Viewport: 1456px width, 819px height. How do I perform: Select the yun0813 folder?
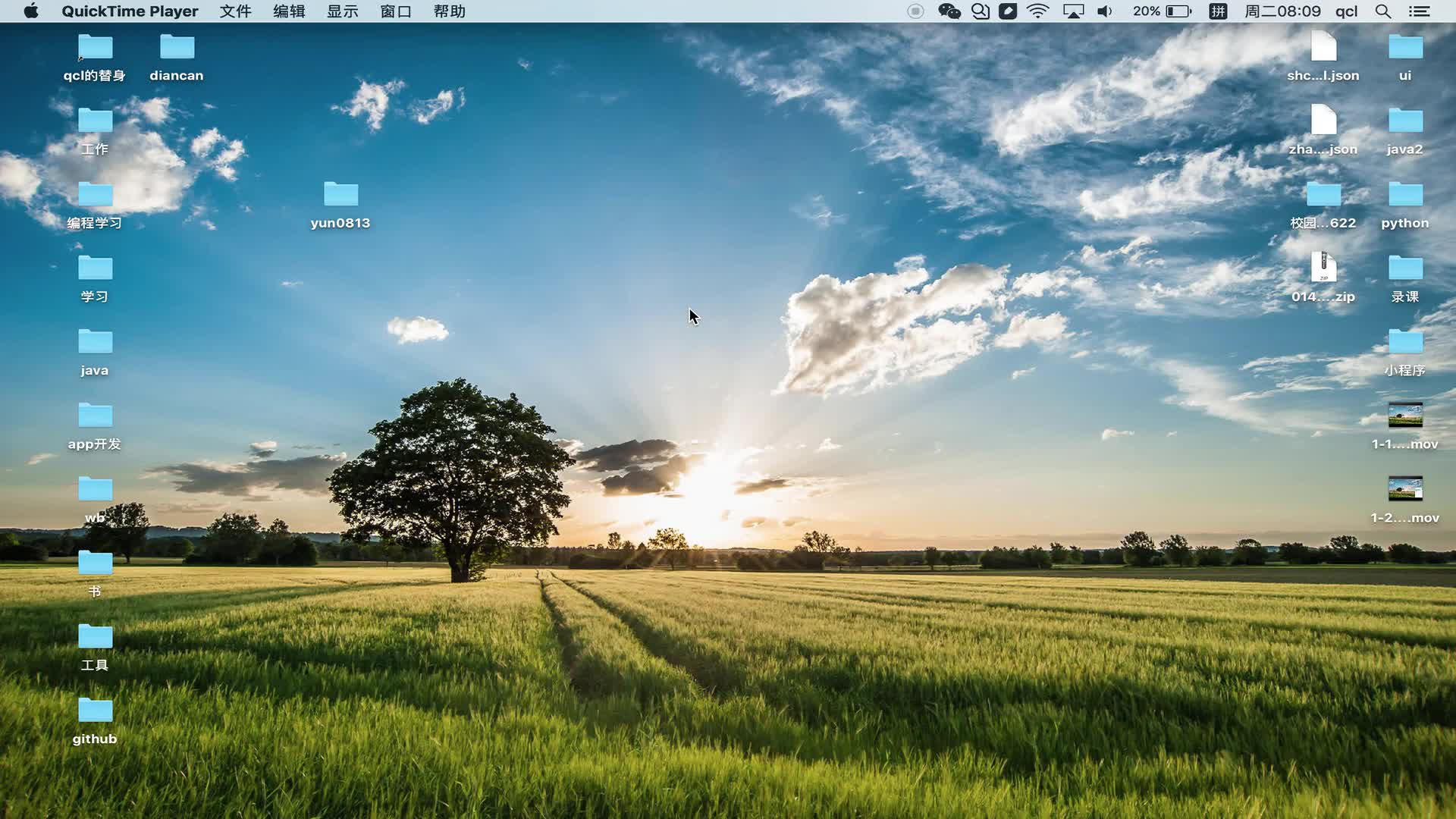pos(340,195)
